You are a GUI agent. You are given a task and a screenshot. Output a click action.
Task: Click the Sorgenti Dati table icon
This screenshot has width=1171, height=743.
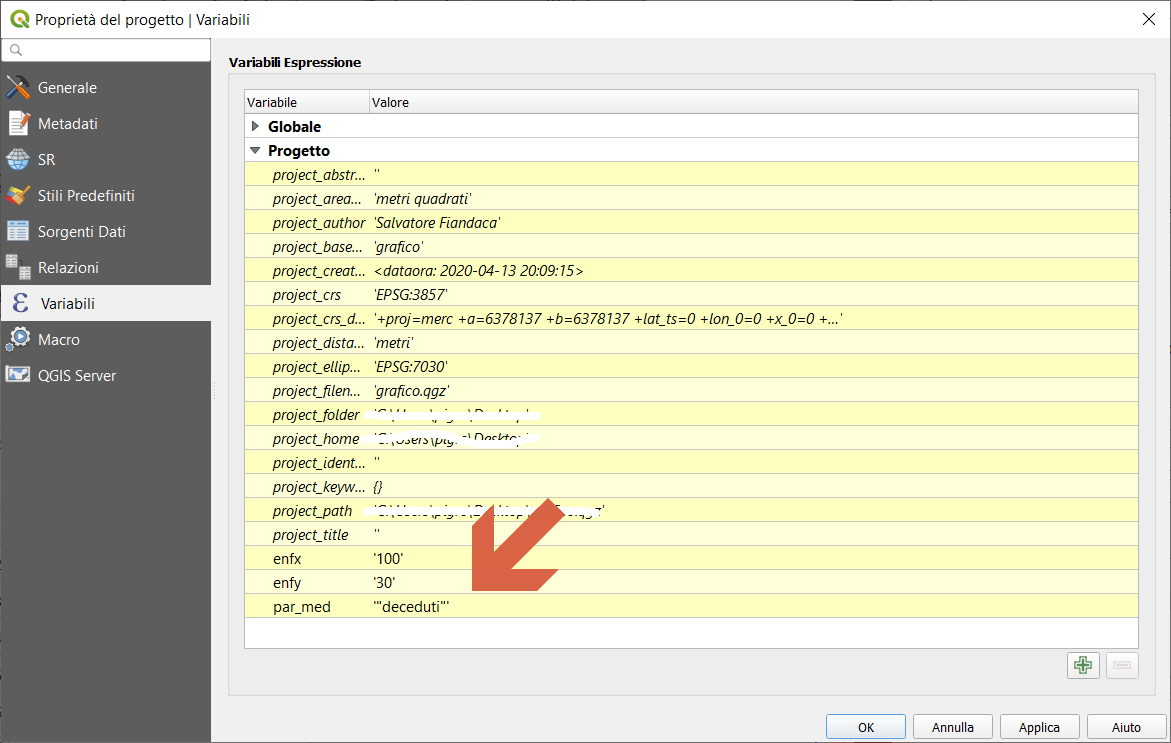pos(18,232)
